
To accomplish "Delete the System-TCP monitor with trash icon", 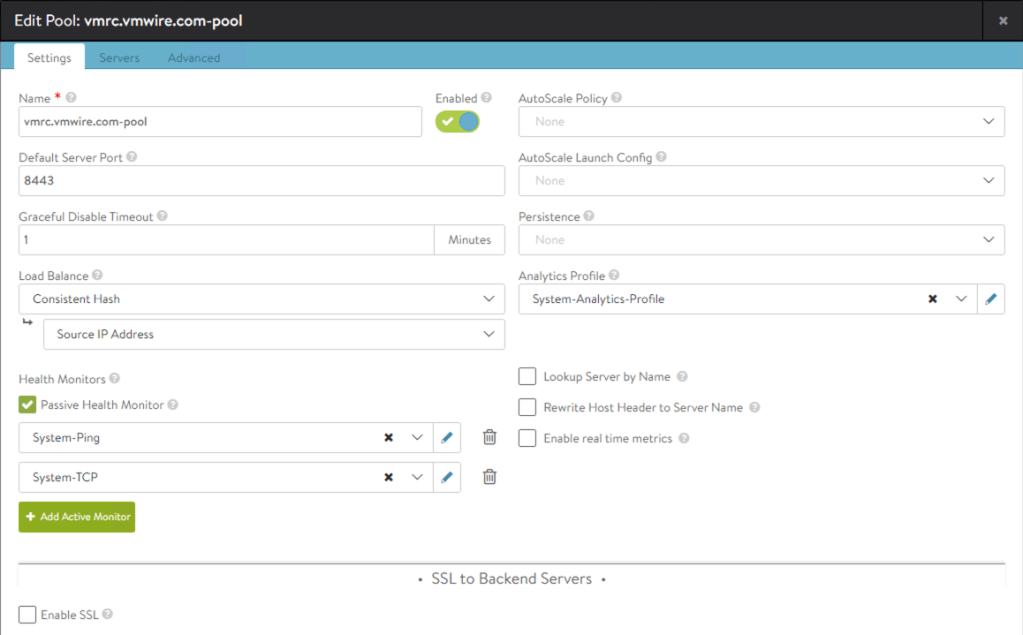I will [489, 477].
